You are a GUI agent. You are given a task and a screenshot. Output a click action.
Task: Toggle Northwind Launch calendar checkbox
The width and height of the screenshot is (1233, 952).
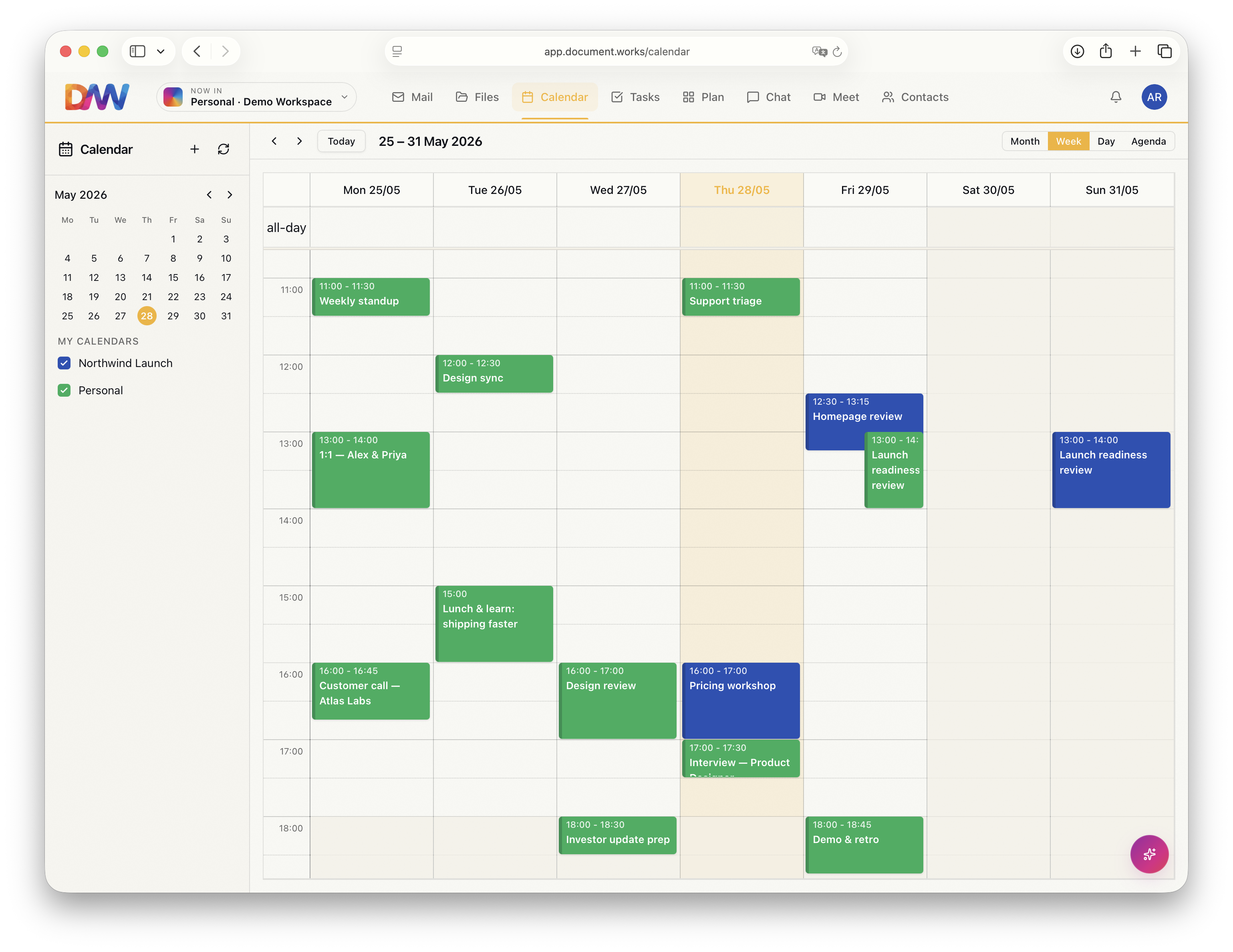coord(64,363)
